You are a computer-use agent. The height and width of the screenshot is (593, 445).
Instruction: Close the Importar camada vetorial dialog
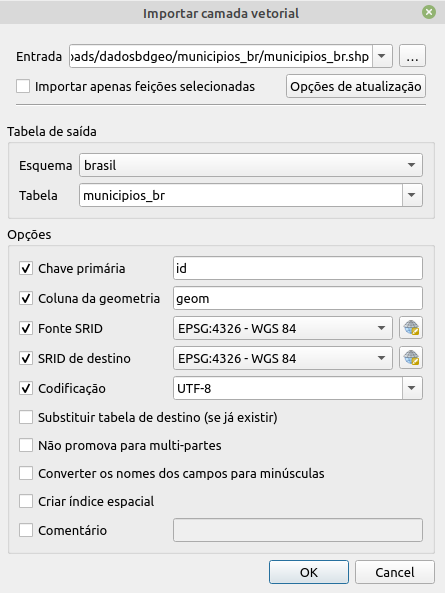(429, 12)
